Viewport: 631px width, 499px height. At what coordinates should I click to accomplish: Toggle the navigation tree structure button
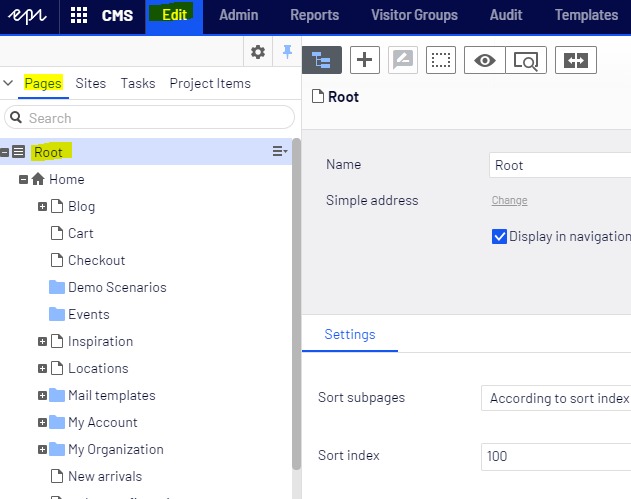coord(322,60)
